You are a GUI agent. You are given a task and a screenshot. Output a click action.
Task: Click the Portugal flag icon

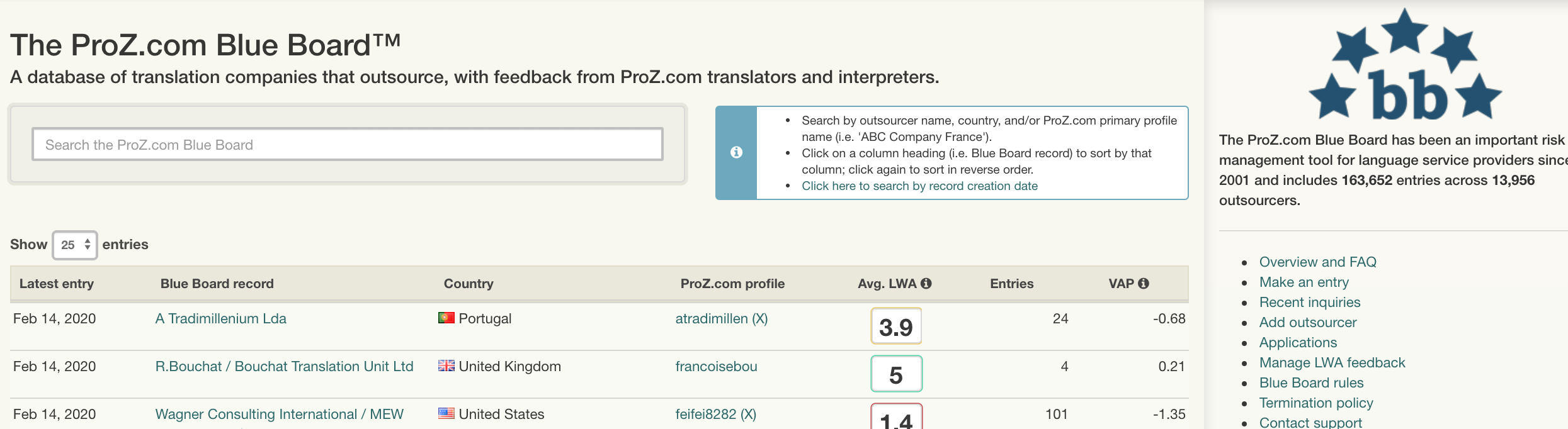click(x=446, y=318)
